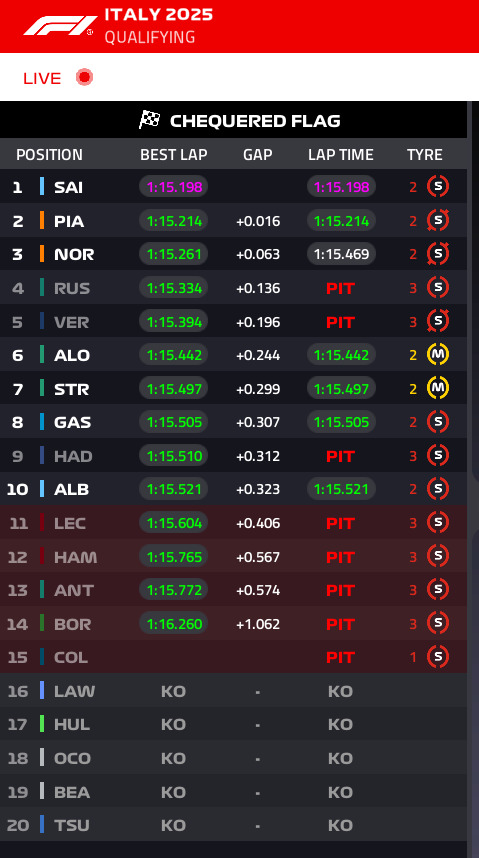Click Verstappen's soft tyre icon

tap(438, 321)
